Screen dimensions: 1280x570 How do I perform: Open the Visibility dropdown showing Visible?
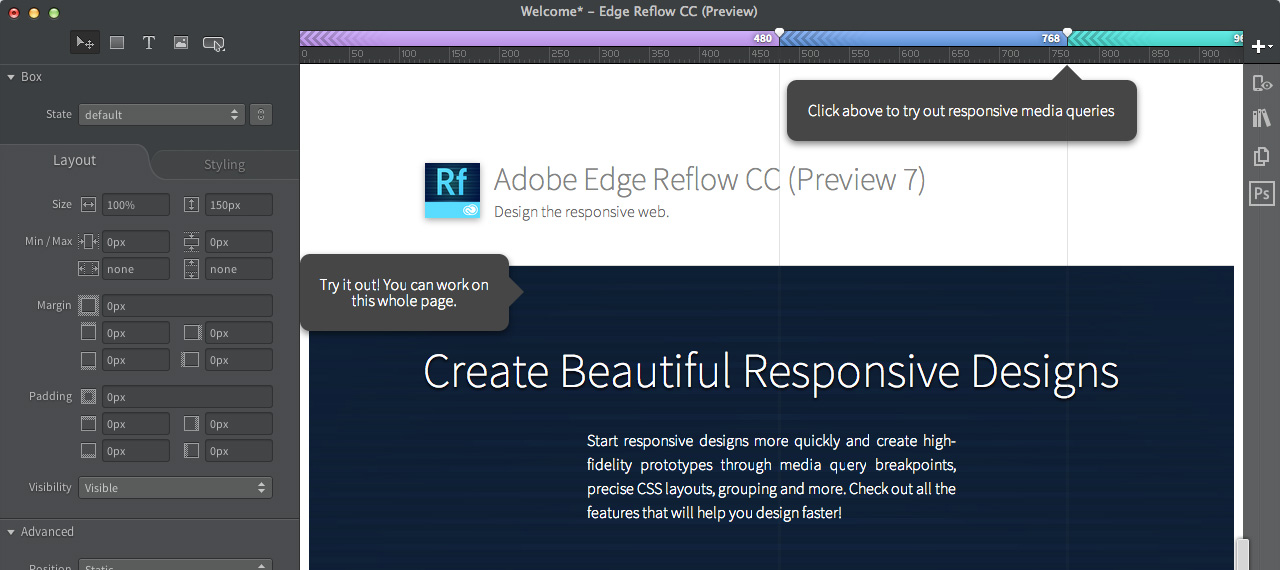pos(175,488)
